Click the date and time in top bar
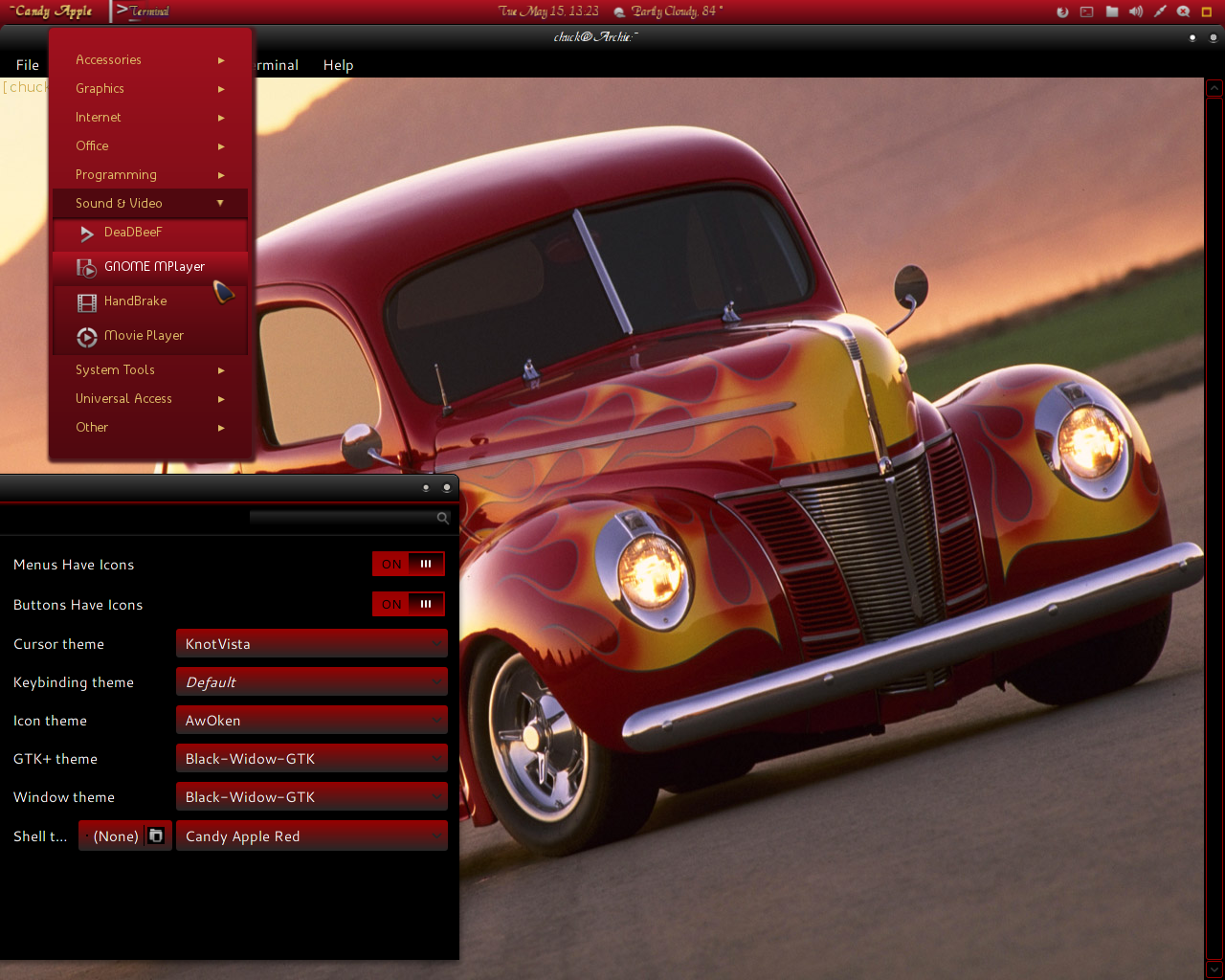The width and height of the screenshot is (1225, 980). coord(548,11)
